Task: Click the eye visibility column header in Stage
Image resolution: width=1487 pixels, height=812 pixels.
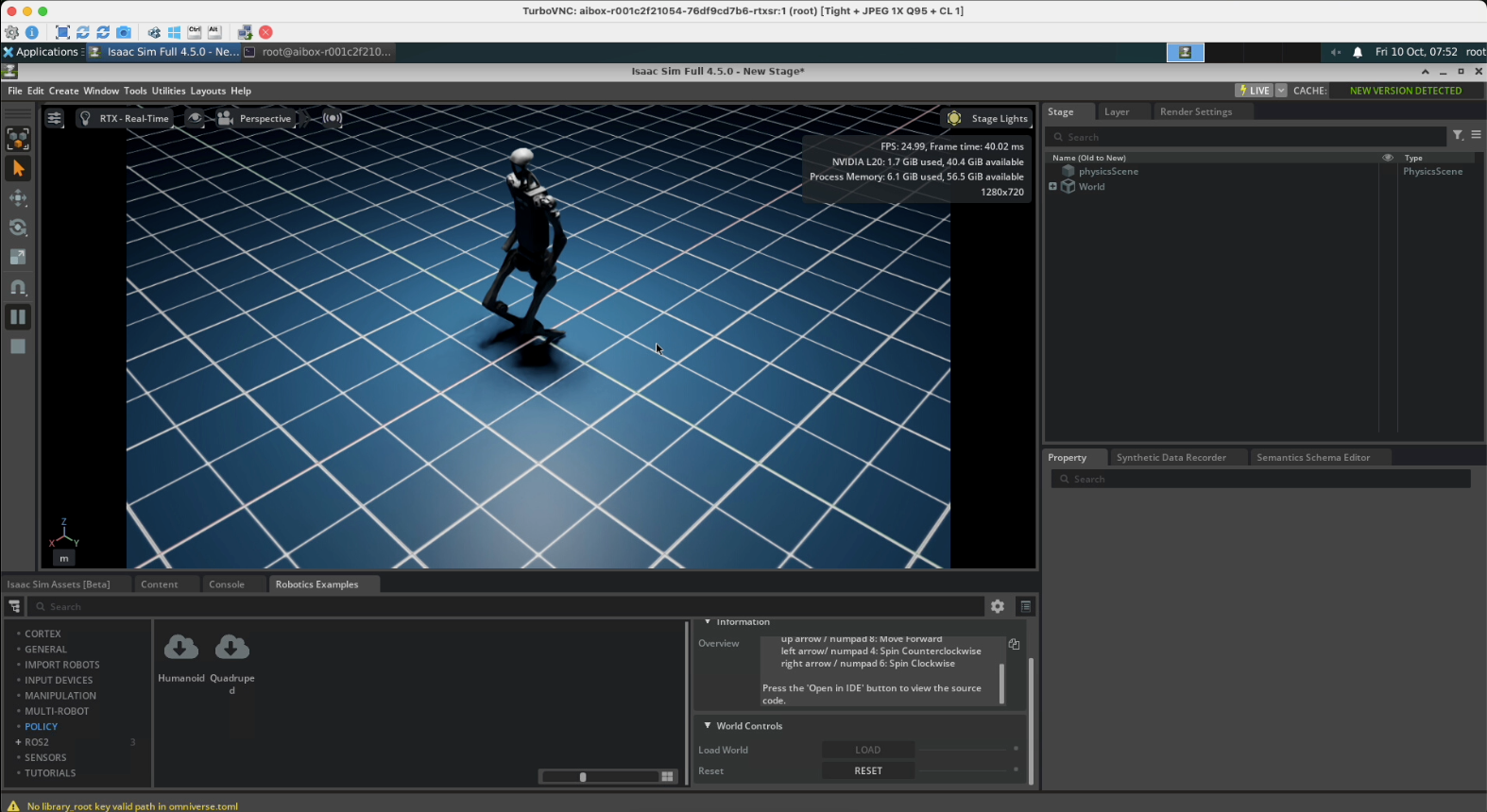Action: tap(1387, 158)
